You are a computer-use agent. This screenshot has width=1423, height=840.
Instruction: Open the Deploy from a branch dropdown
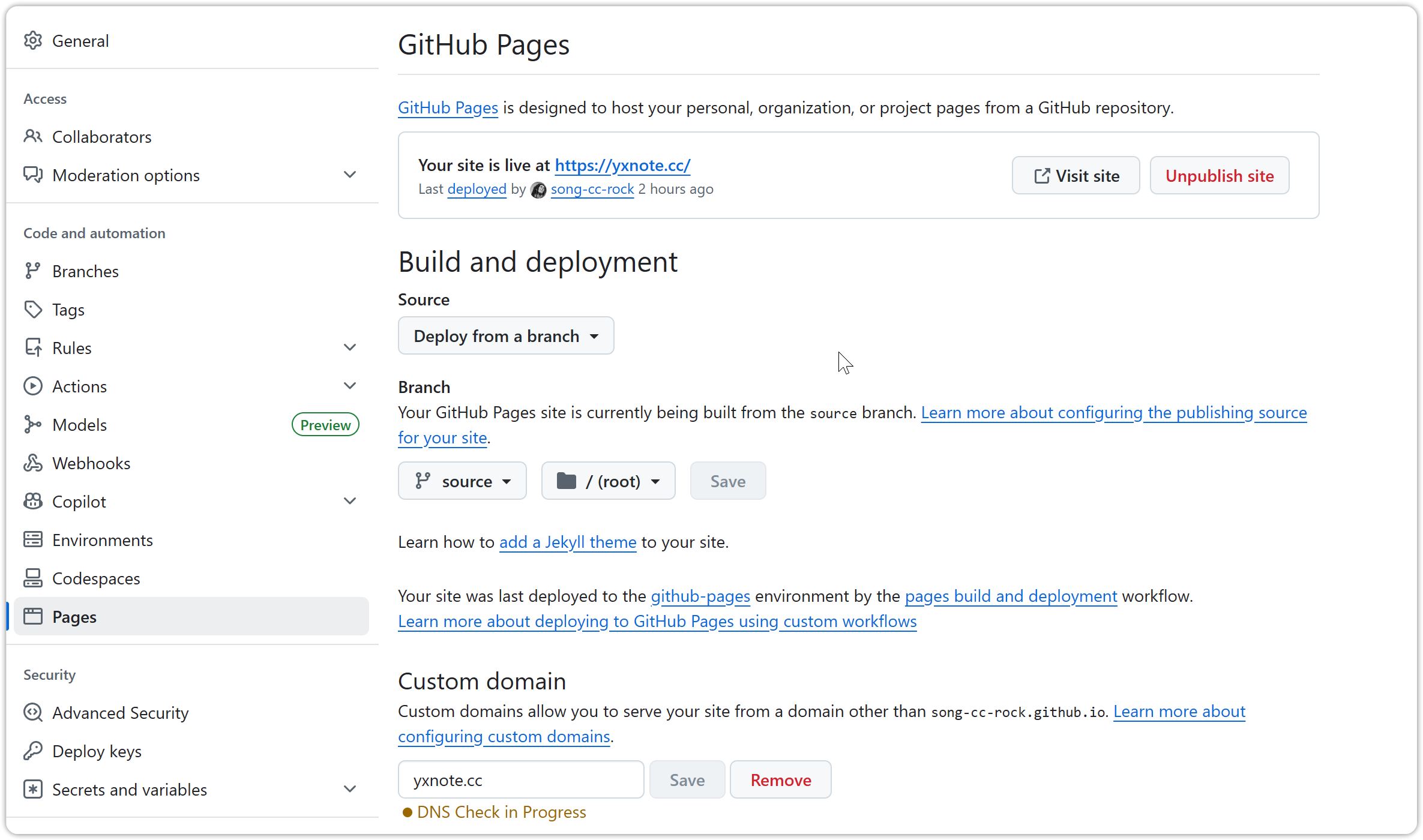tap(505, 335)
